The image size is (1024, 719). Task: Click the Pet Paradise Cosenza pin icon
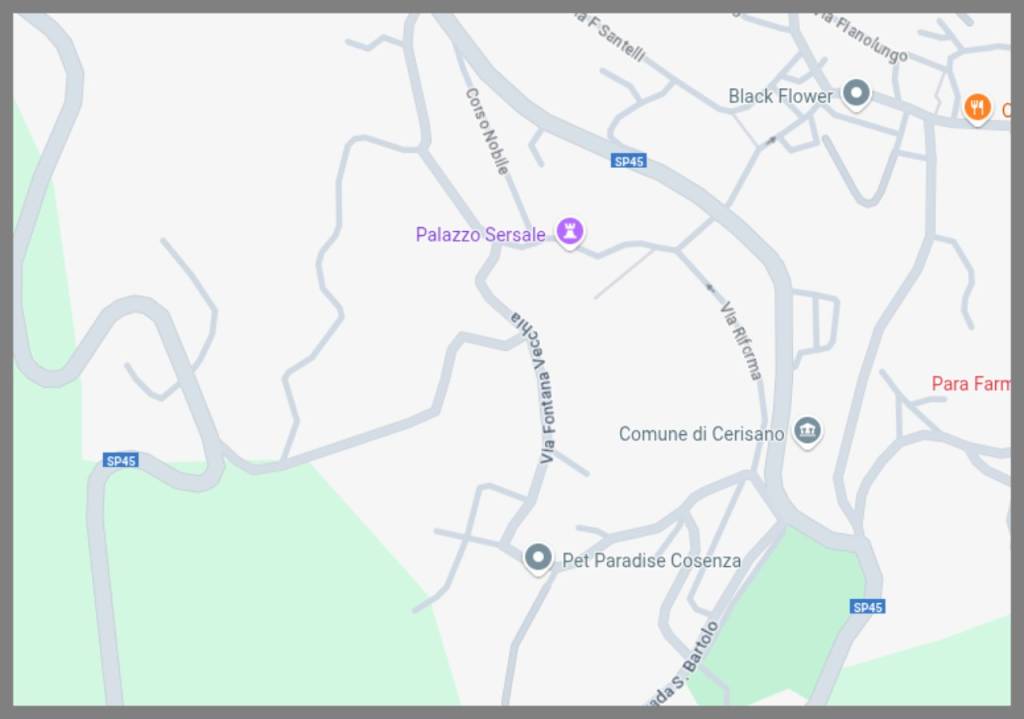(538, 558)
